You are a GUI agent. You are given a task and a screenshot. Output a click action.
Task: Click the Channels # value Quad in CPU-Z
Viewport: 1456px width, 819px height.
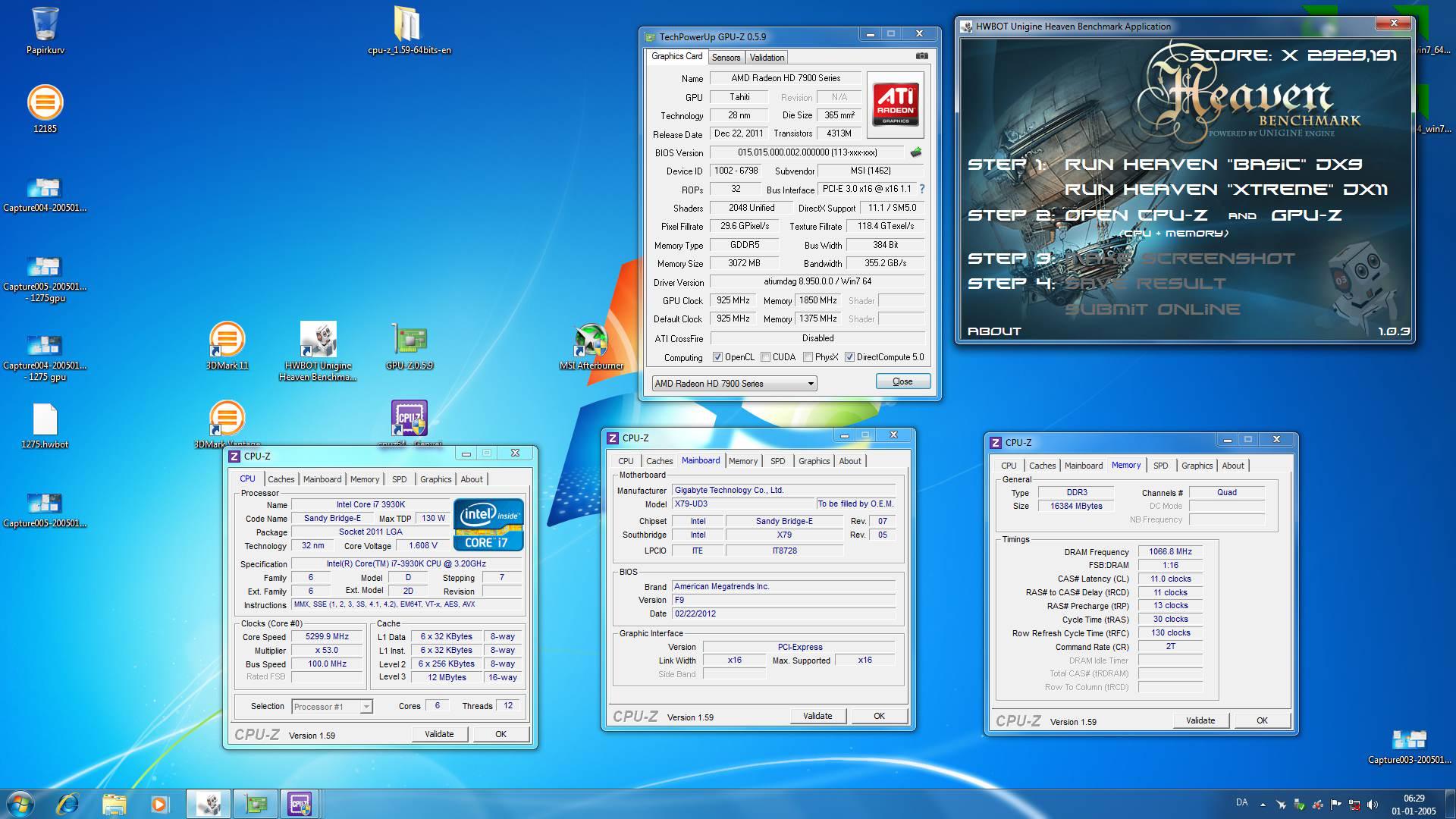(x=1226, y=493)
